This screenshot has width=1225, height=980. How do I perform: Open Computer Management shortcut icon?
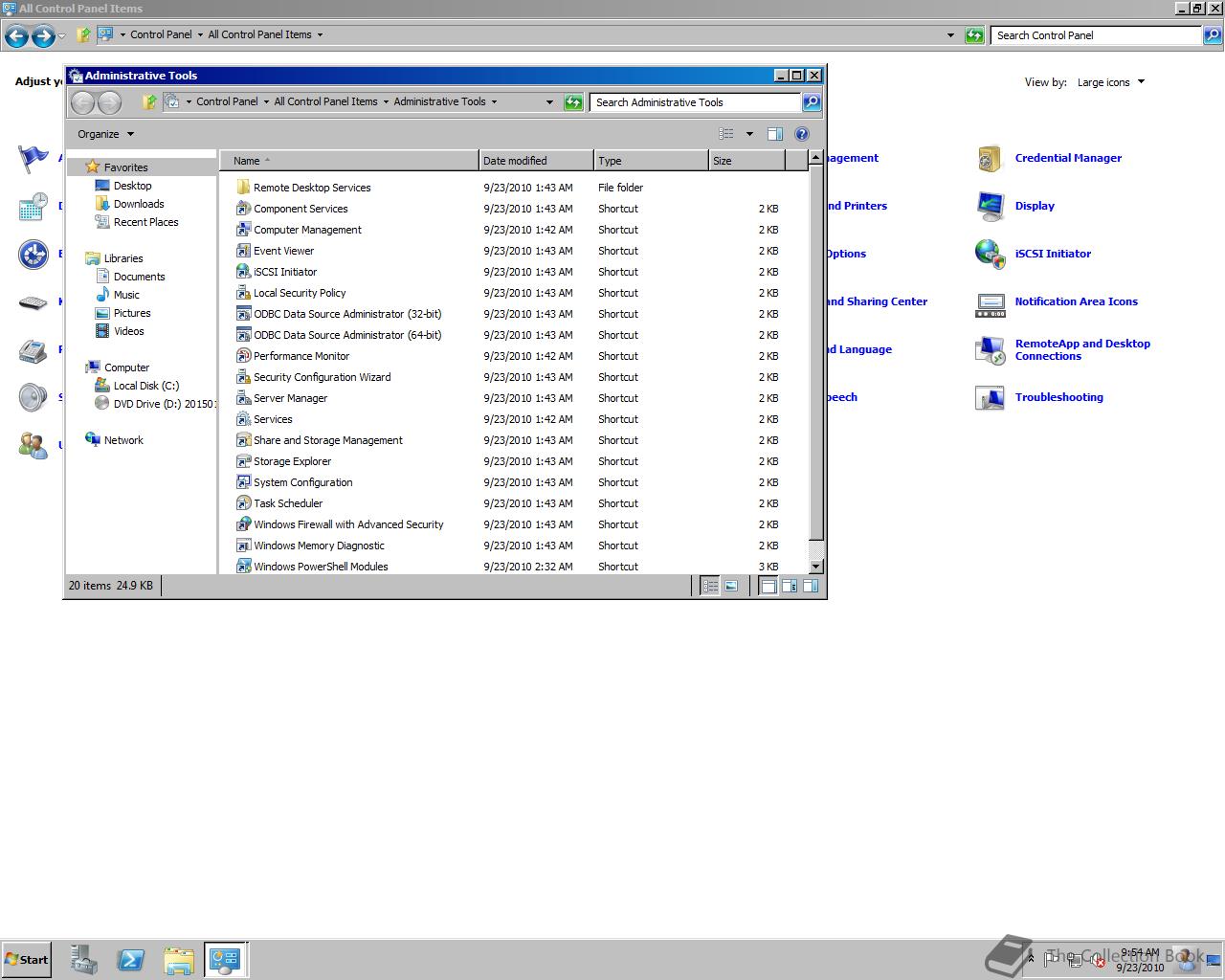(x=243, y=230)
